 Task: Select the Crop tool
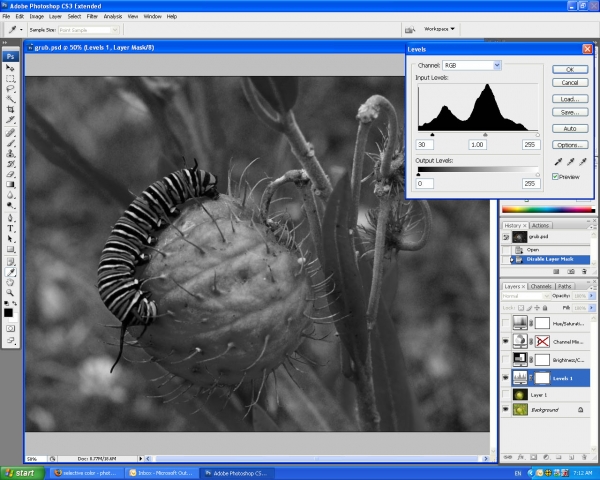(x=10, y=109)
